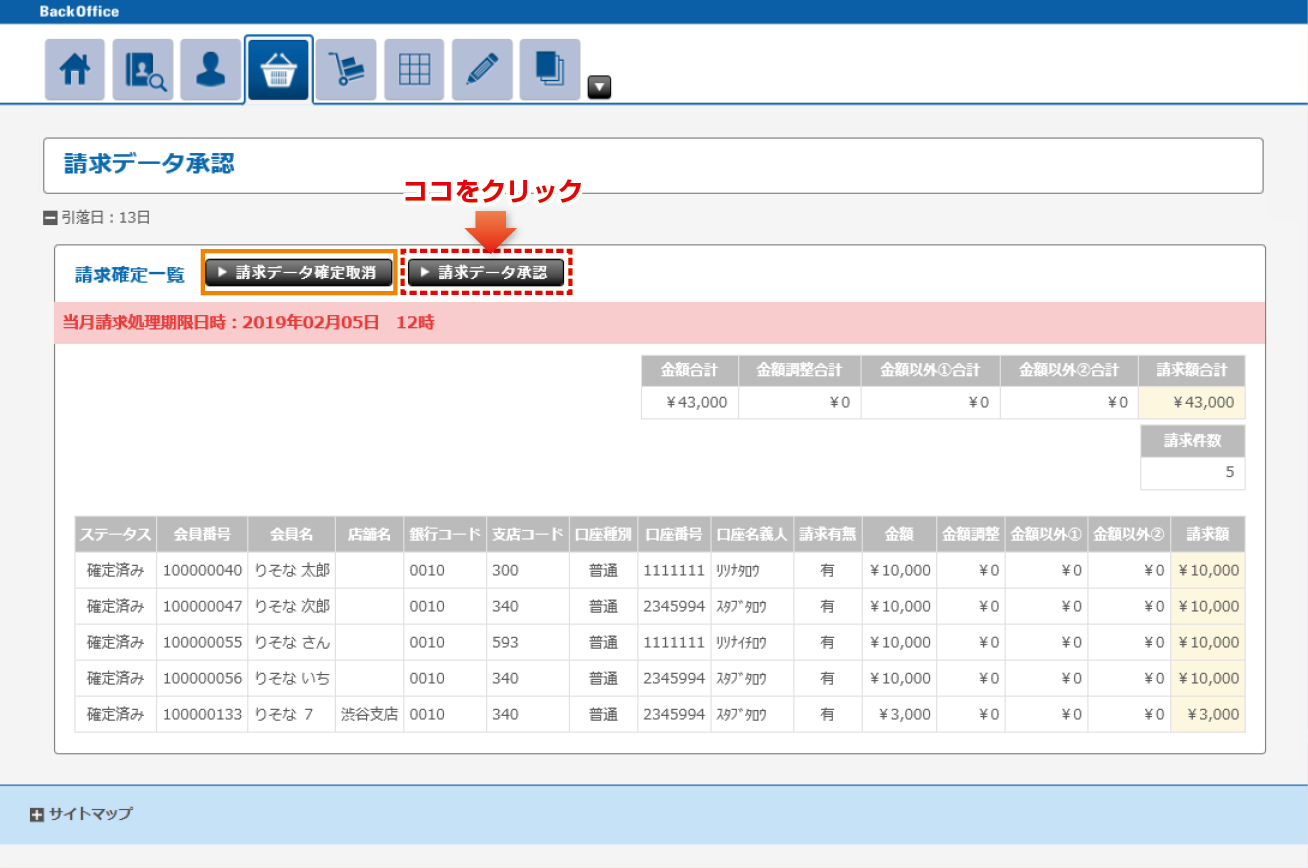The image size is (1308, 868).
Task: Open the hand truck delivery icon
Action: [346, 70]
